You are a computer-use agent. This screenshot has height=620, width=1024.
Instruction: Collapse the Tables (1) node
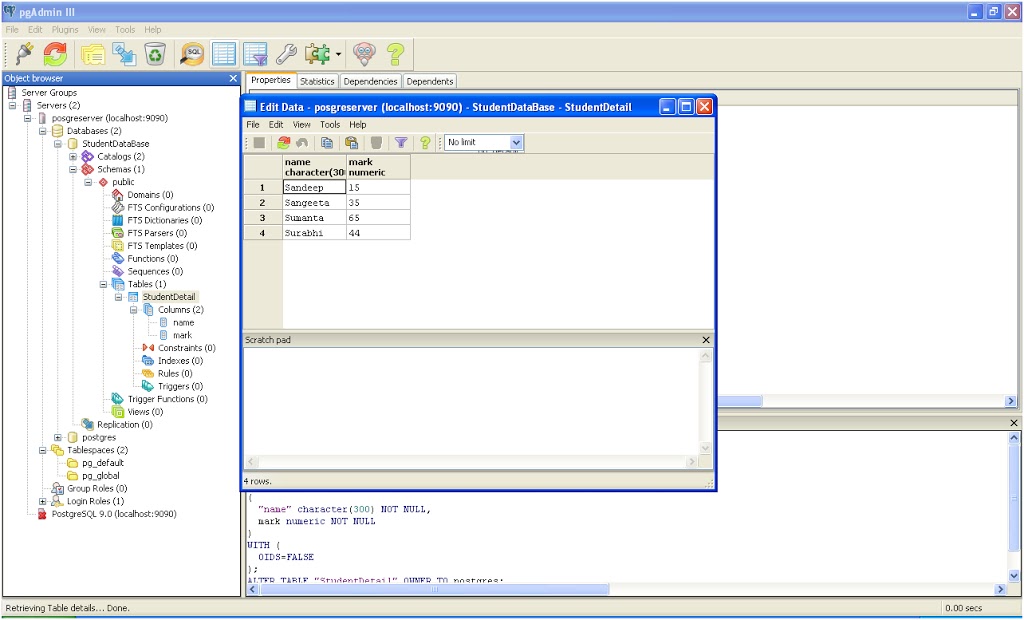pos(103,284)
